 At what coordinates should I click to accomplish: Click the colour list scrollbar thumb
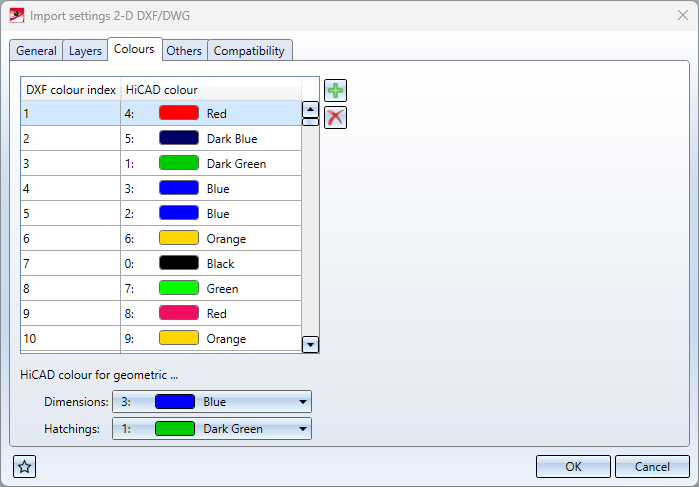point(310,122)
